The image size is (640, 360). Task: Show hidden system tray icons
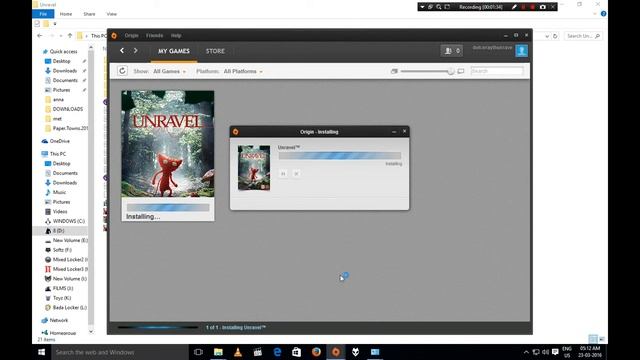click(x=526, y=352)
